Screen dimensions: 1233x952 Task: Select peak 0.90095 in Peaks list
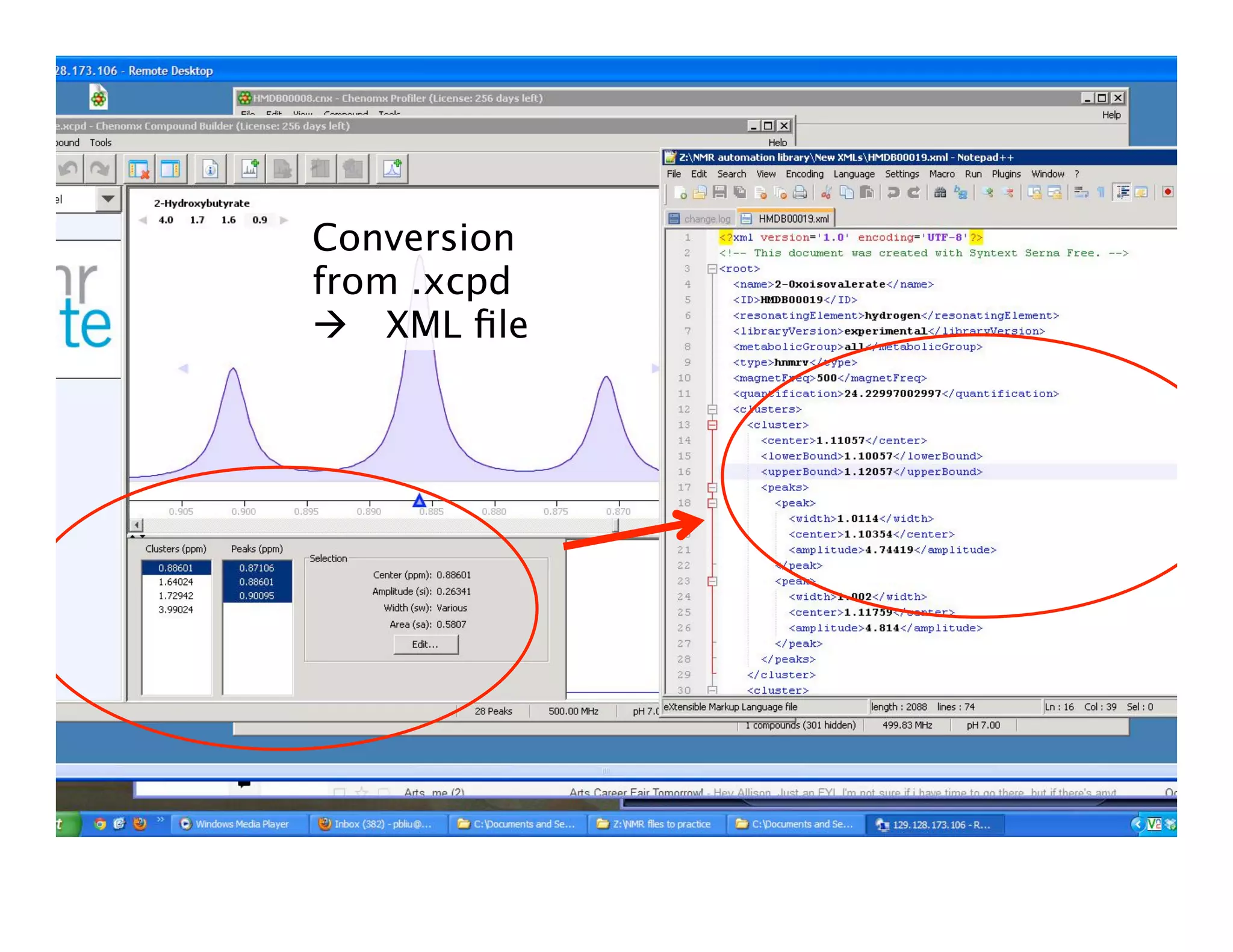[x=256, y=596]
